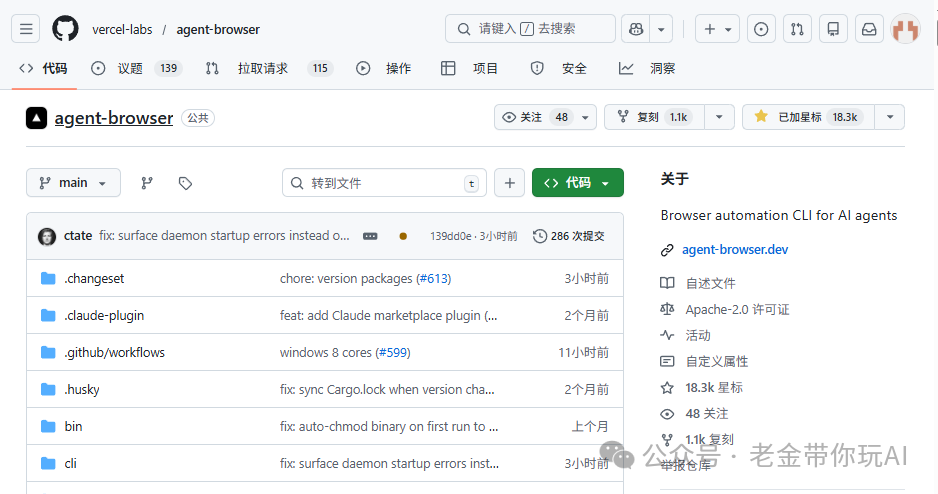Open the pull requests header icon
The height and width of the screenshot is (494, 938).
[797, 29]
